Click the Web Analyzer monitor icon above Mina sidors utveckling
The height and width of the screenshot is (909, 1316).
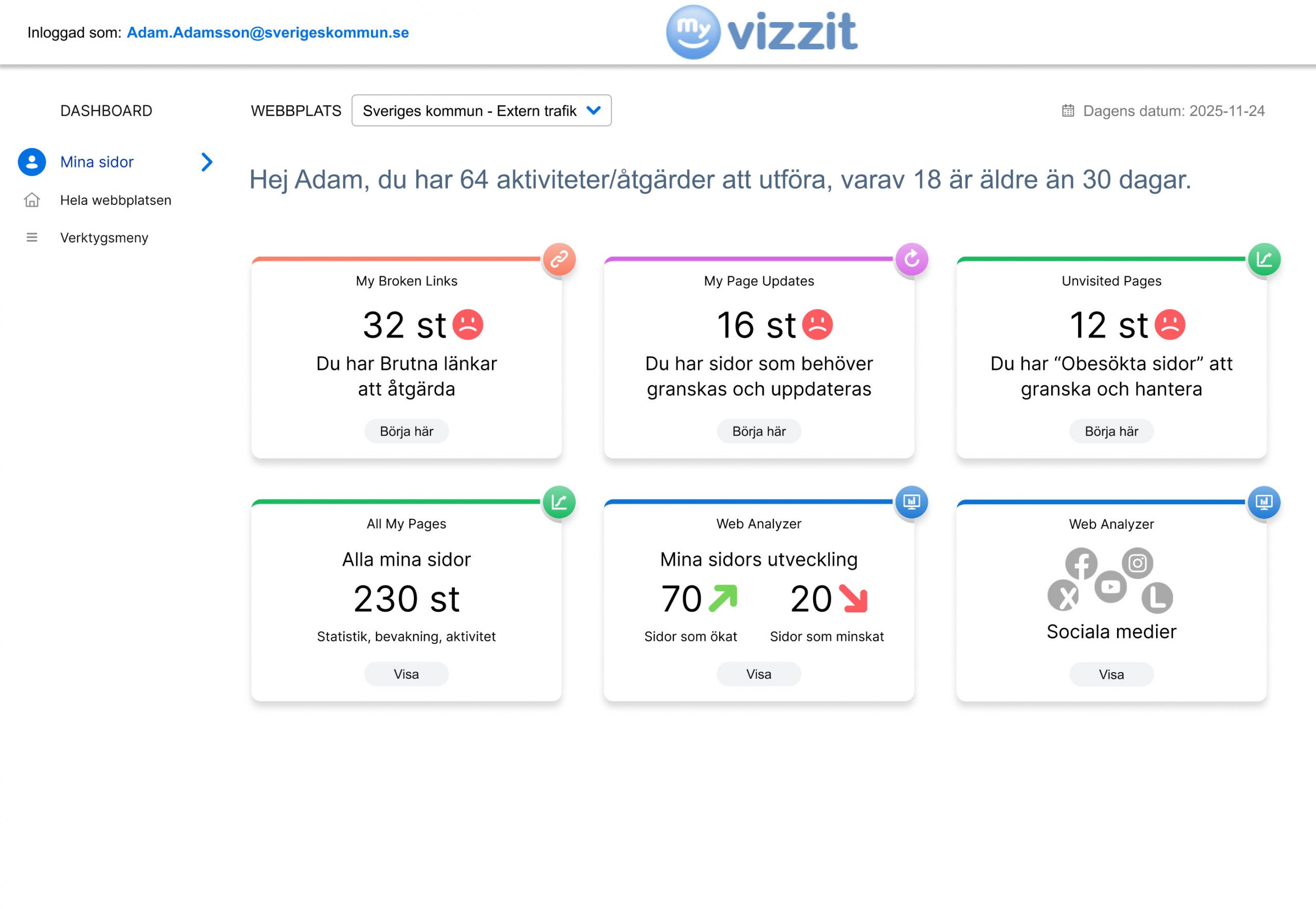click(x=911, y=502)
